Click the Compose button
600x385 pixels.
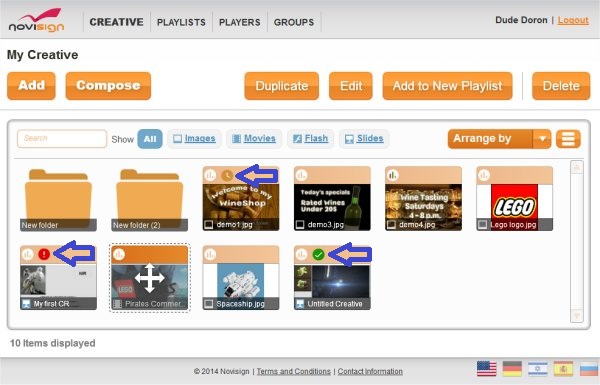(108, 86)
